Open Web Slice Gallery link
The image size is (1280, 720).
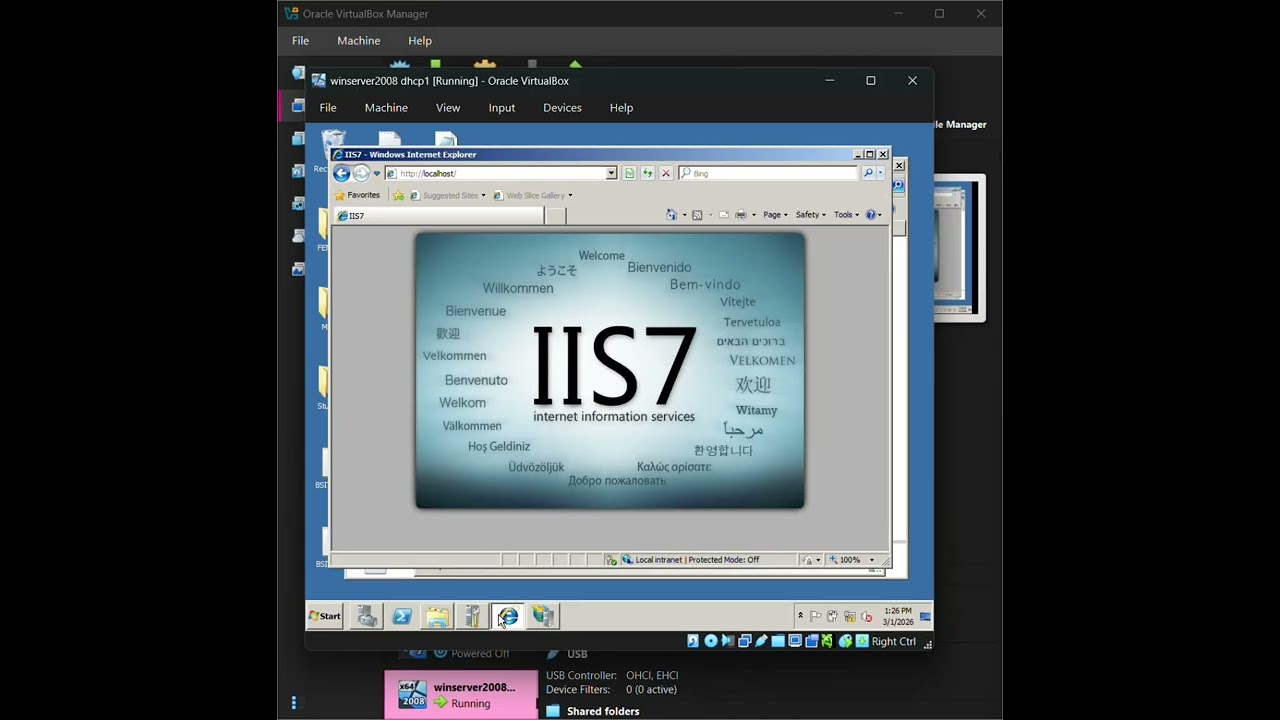(x=534, y=195)
